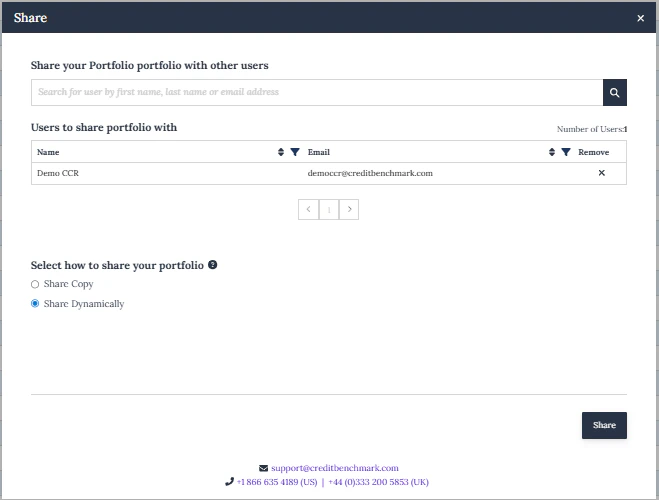Click the Demo CCR name cell
This screenshot has width=659, height=500.
58,173
